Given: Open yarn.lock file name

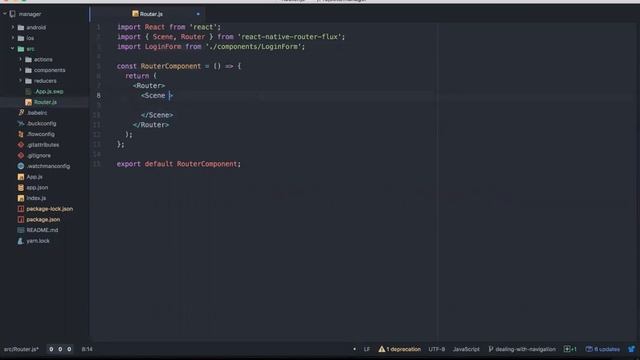Looking at the screenshot, I should pos(38,241).
